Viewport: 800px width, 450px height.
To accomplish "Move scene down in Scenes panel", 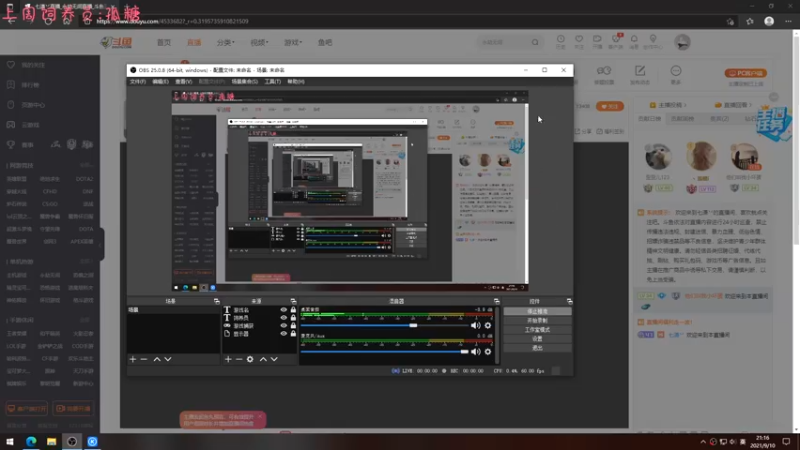I will click(x=168, y=359).
